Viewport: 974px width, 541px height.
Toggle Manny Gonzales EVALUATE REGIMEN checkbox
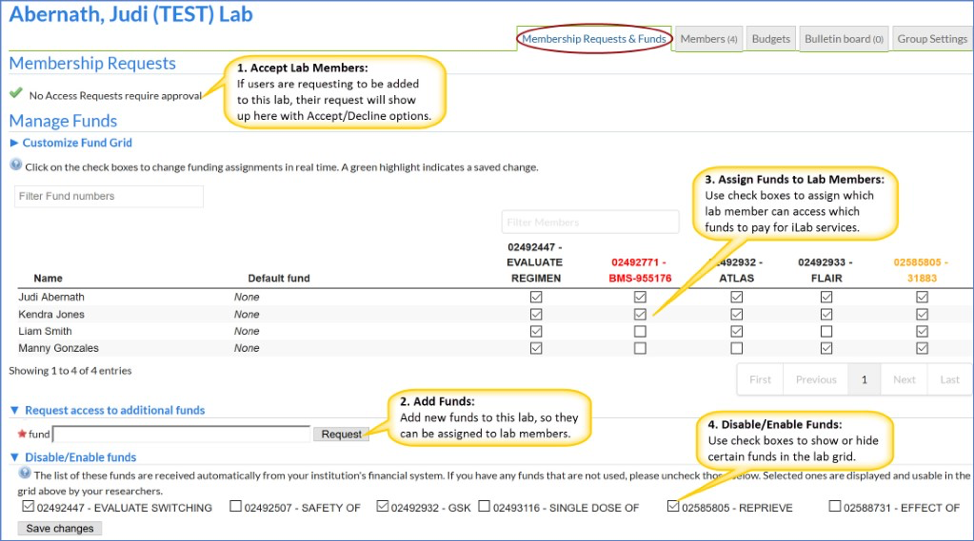click(x=536, y=348)
